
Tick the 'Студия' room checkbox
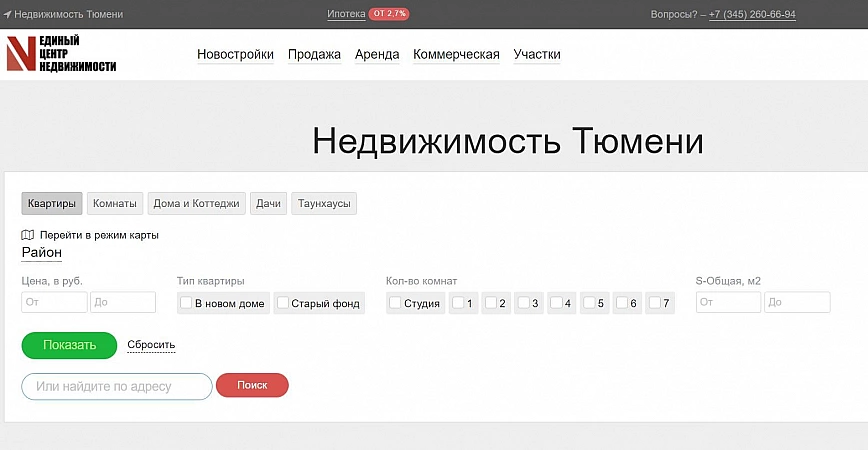point(395,303)
